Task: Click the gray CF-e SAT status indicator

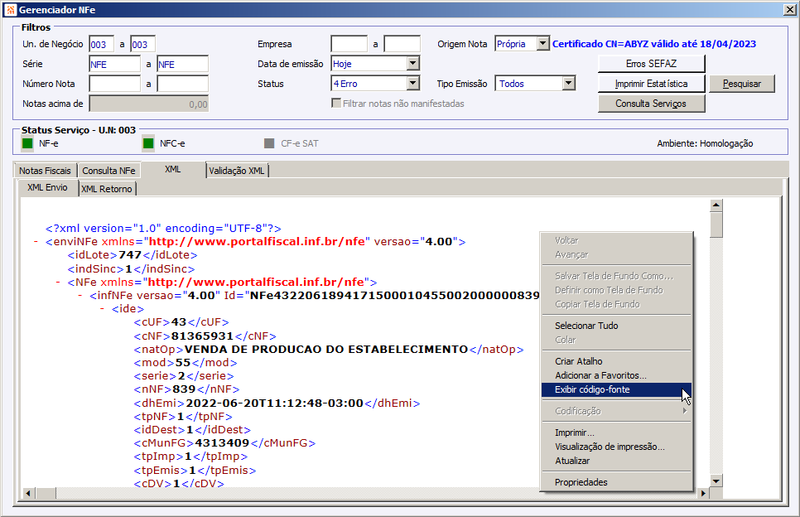Action: pyautogui.click(x=269, y=143)
